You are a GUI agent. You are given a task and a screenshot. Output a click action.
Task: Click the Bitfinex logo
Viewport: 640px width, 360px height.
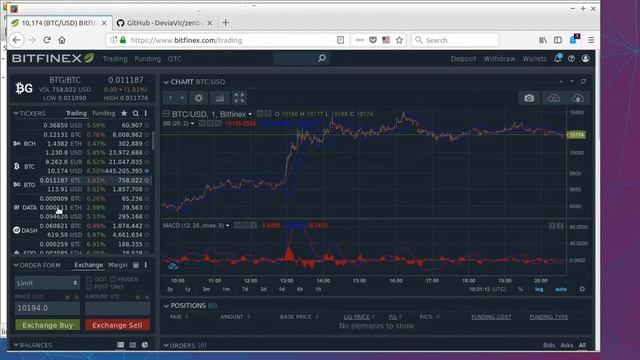(53, 59)
